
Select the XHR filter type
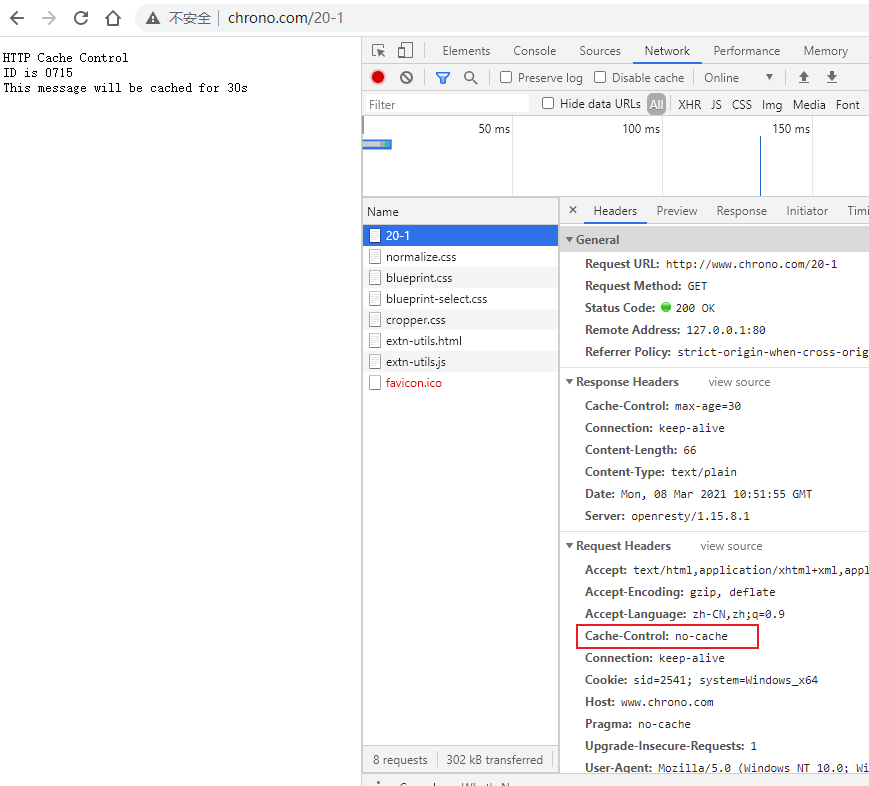point(689,105)
